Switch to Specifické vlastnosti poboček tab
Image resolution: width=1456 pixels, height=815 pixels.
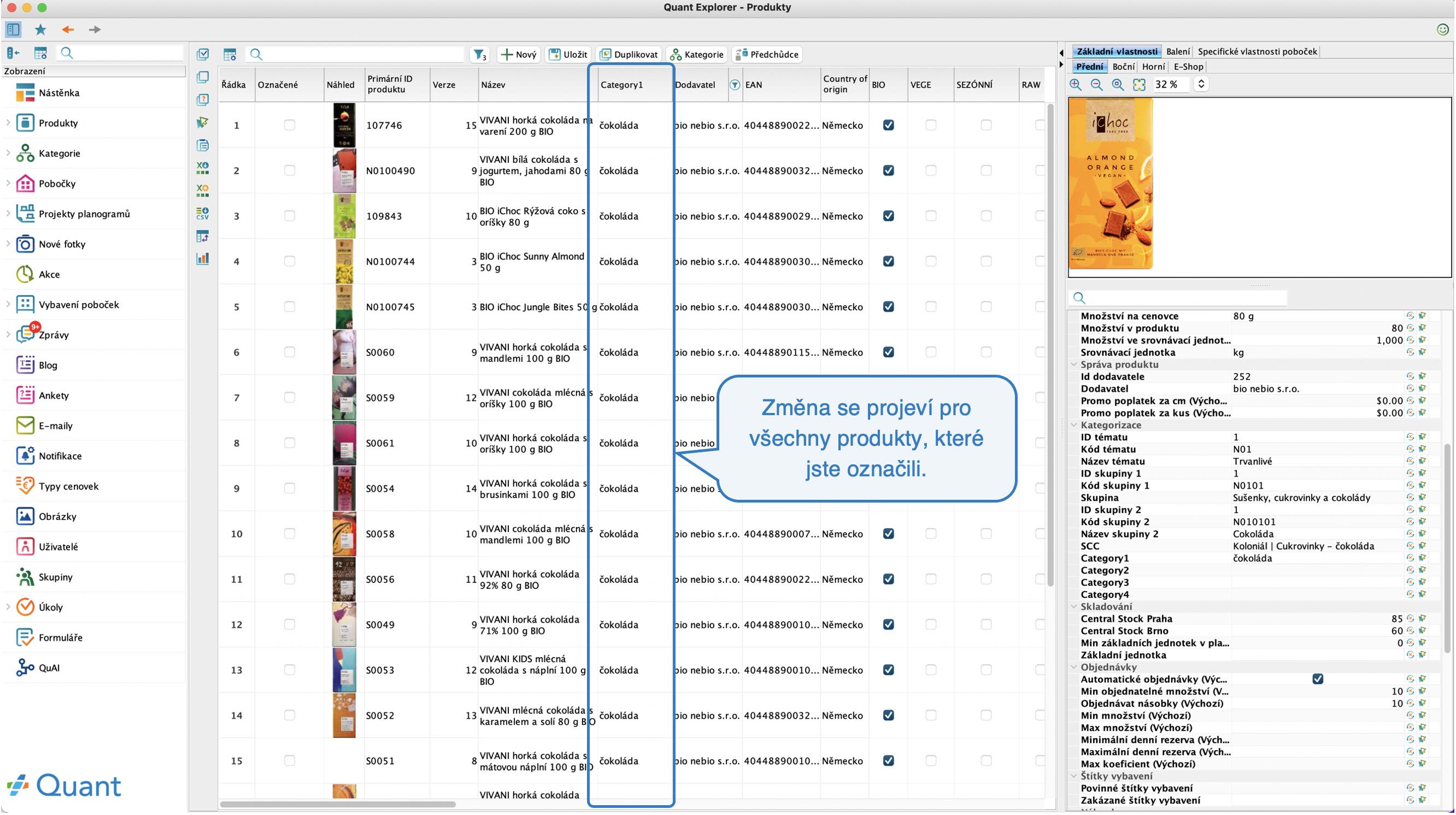tap(1257, 51)
